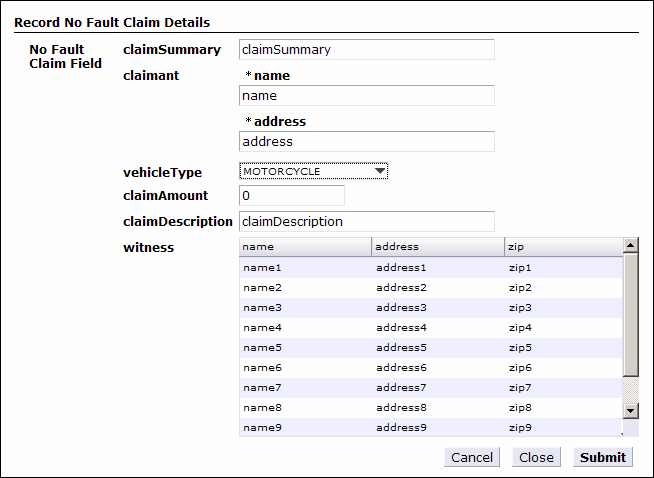Select the name1 witness row
This screenshot has width=654, height=478.
click(431, 268)
